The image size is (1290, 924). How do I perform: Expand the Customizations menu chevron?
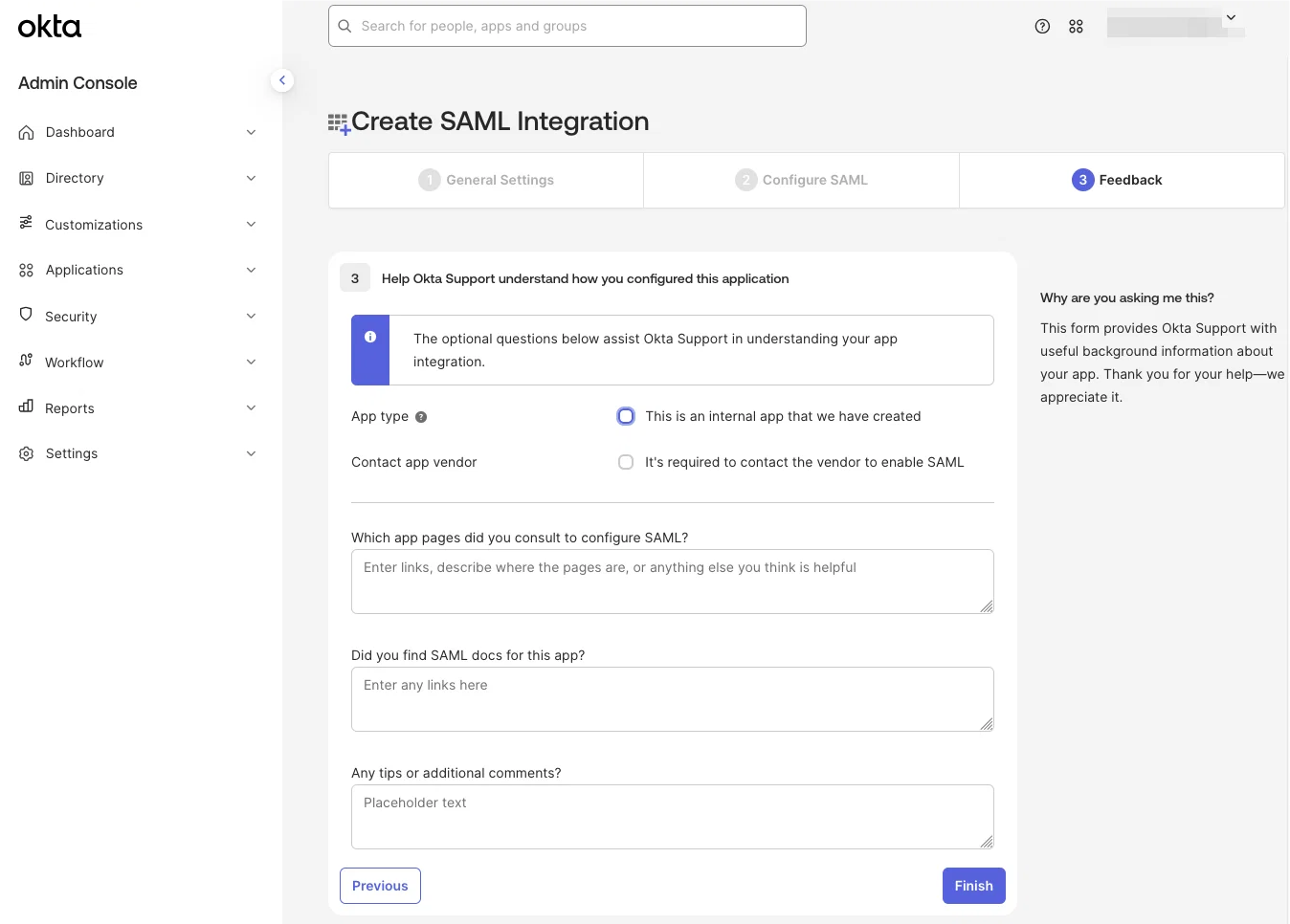click(251, 224)
